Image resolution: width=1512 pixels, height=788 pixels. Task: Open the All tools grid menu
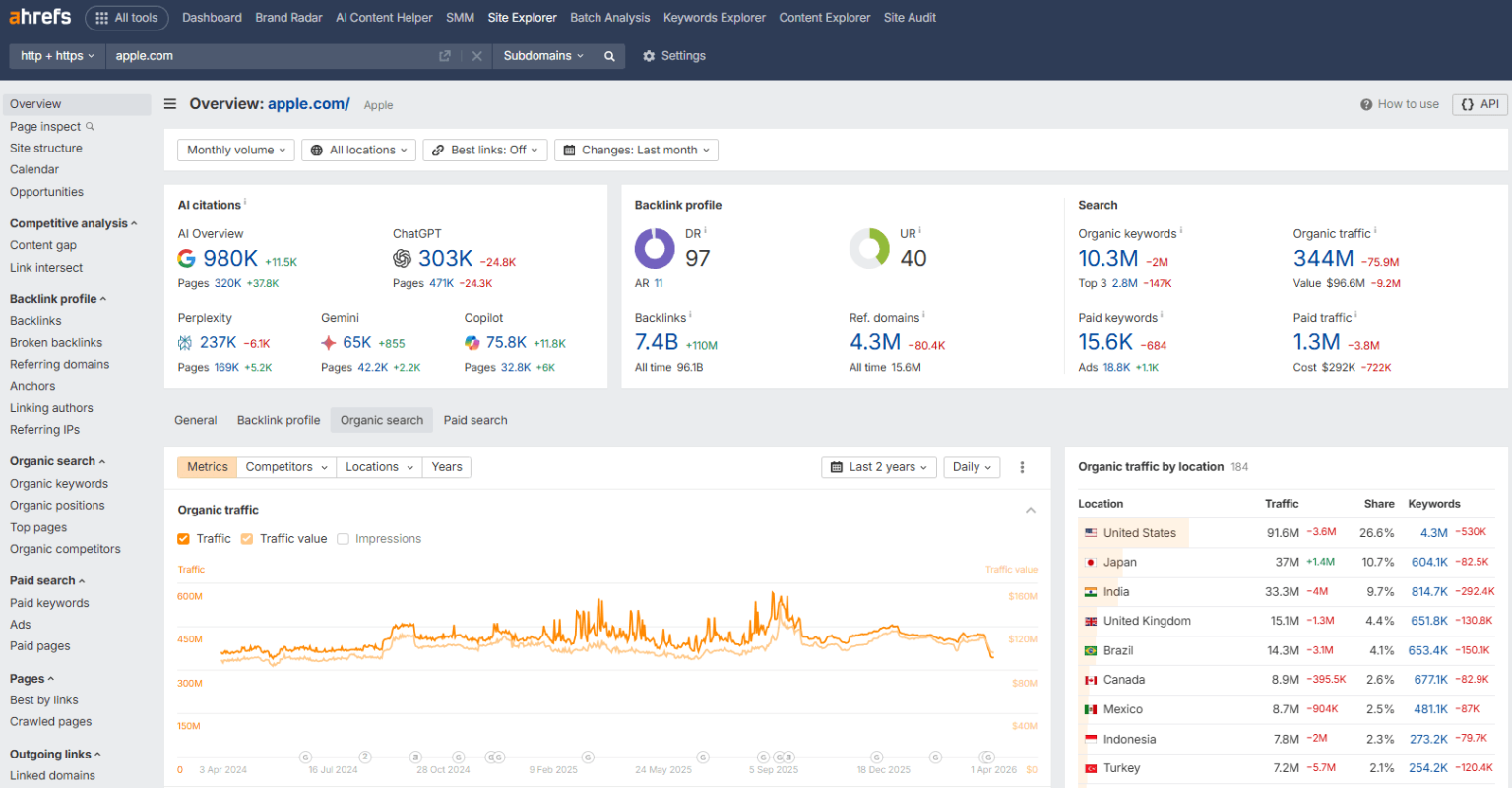pyautogui.click(x=127, y=18)
